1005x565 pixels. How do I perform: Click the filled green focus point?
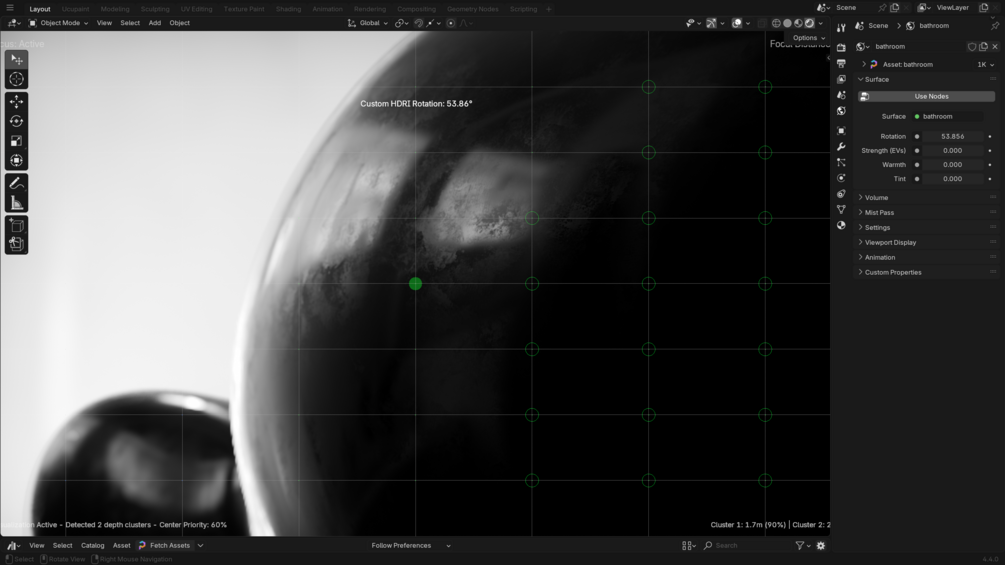415,284
